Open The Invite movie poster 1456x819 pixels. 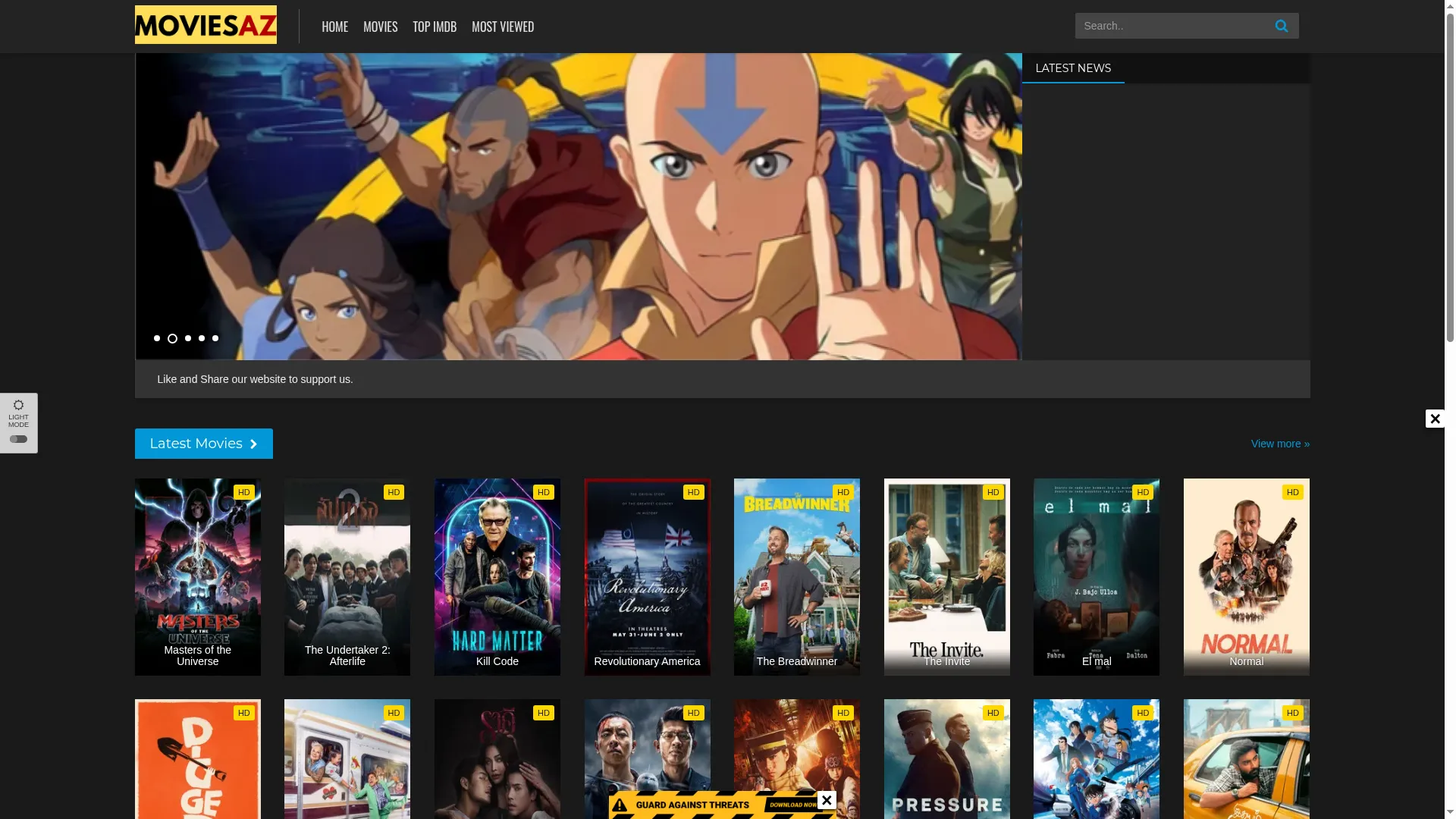pos(947,576)
